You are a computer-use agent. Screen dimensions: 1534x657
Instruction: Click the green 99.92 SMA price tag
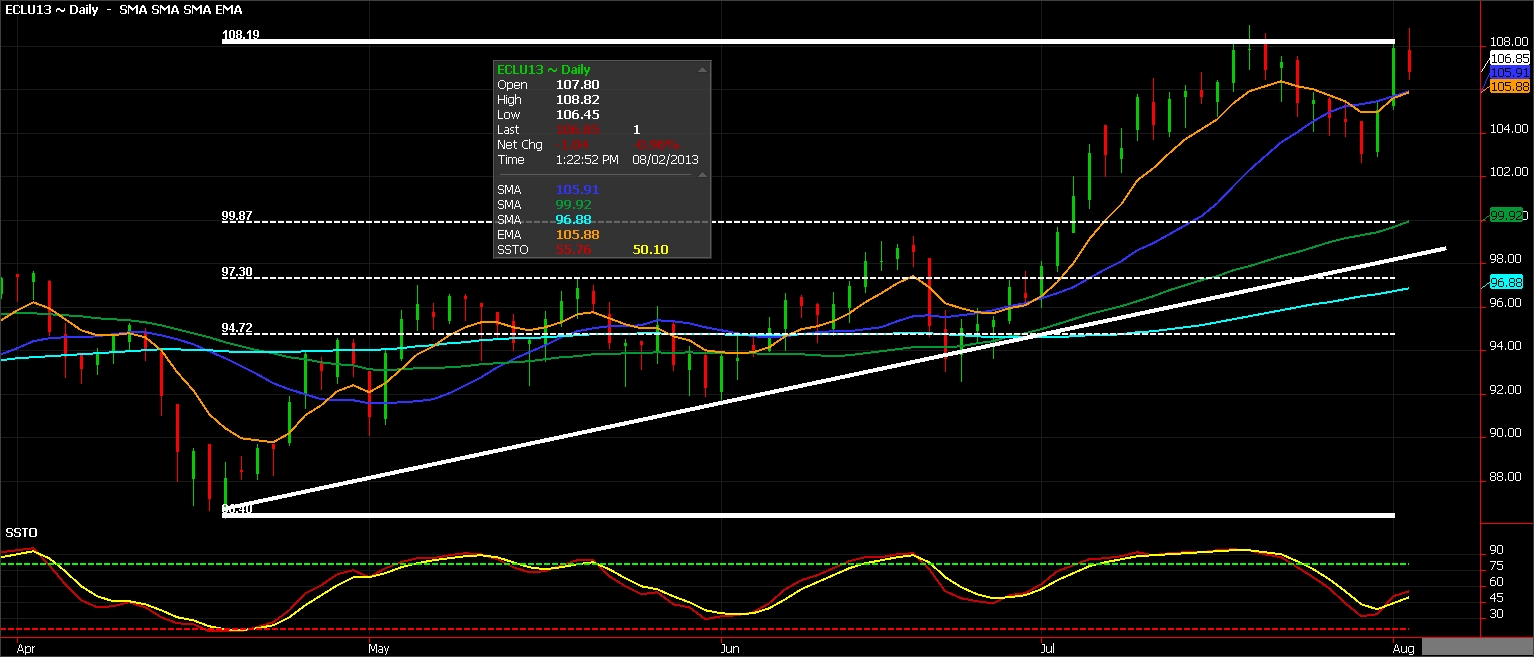click(x=1506, y=215)
